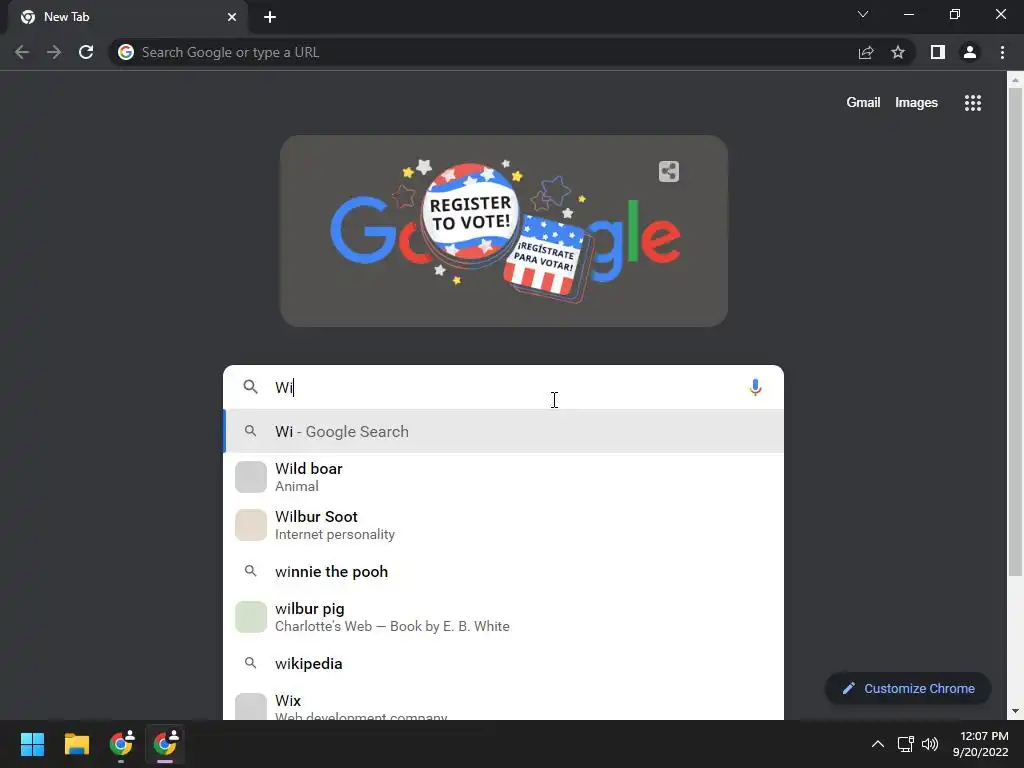Click the magnifier beside wikipedia
The image size is (1024, 768).
click(x=250, y=663)
